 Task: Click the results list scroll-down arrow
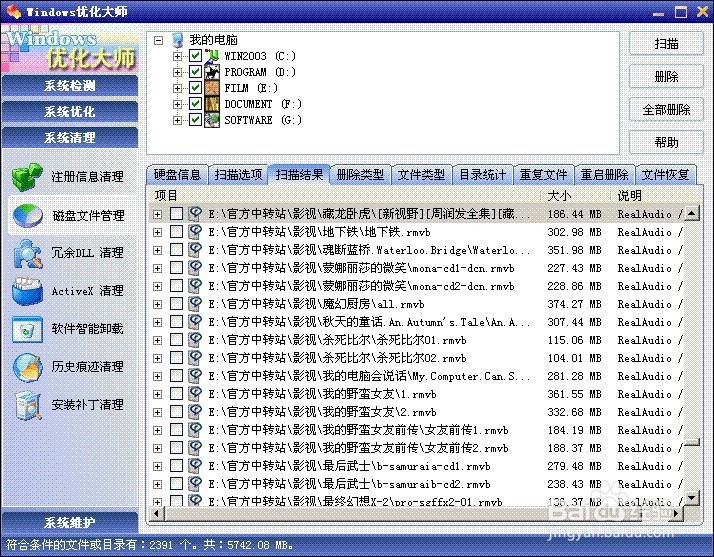click(x=692, y=497)
